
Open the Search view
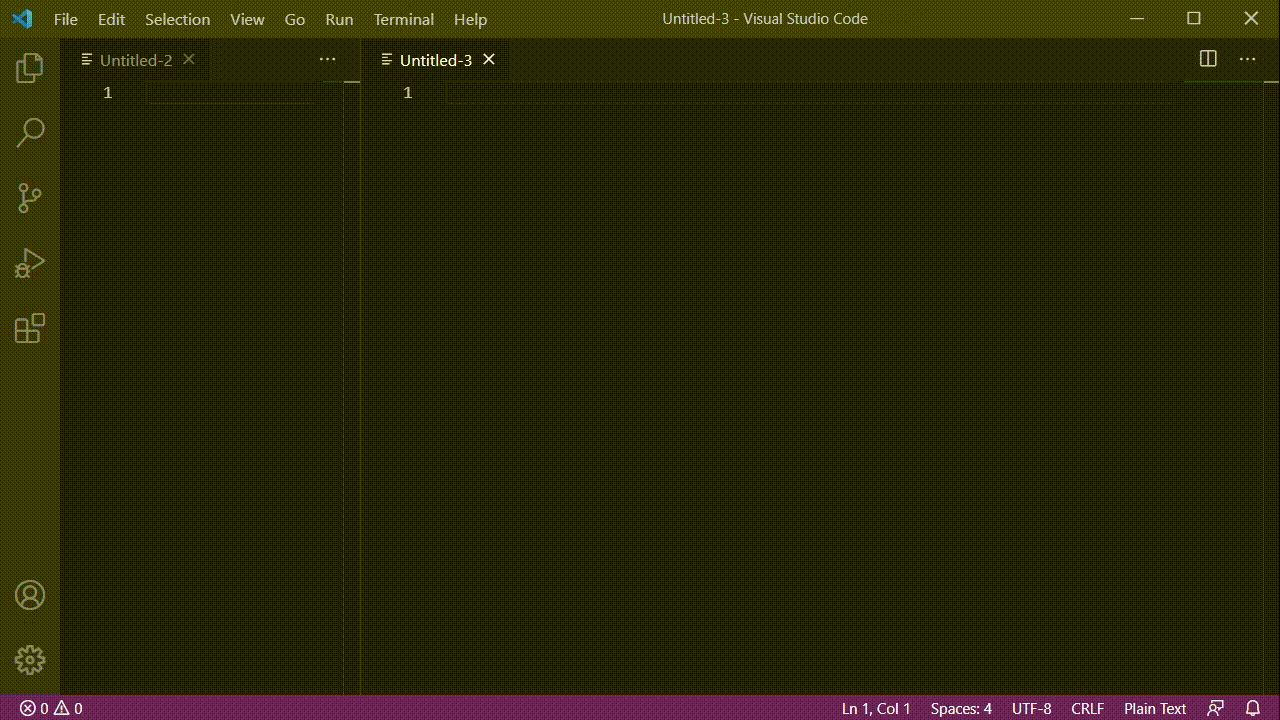(29, 132)
